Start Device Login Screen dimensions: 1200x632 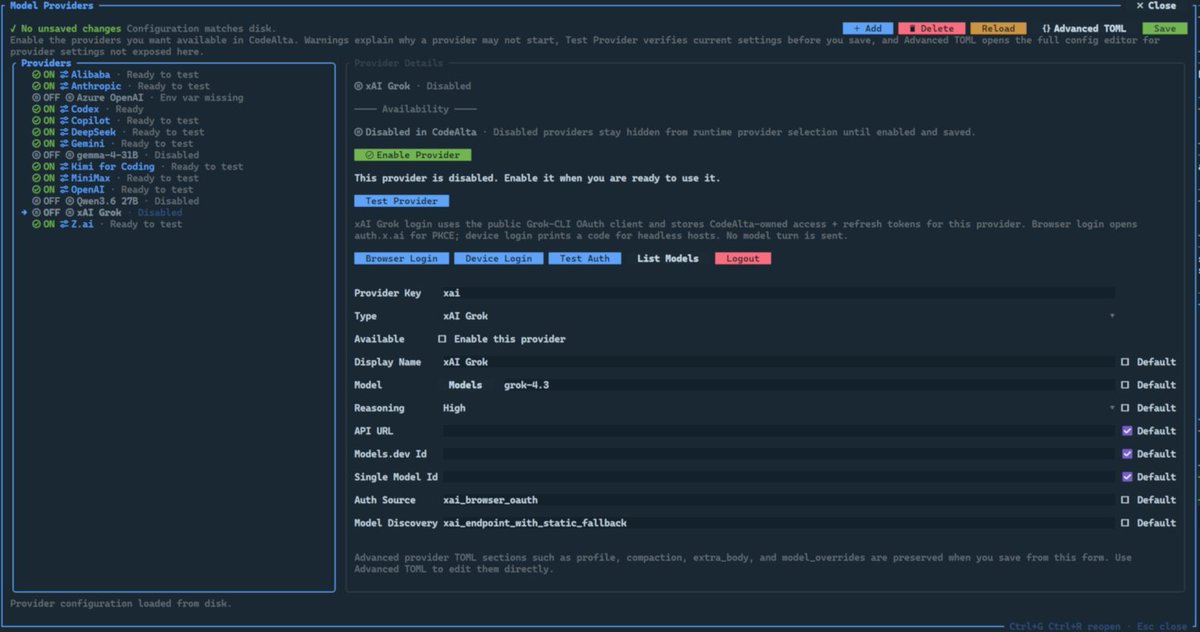coord(498,258)
